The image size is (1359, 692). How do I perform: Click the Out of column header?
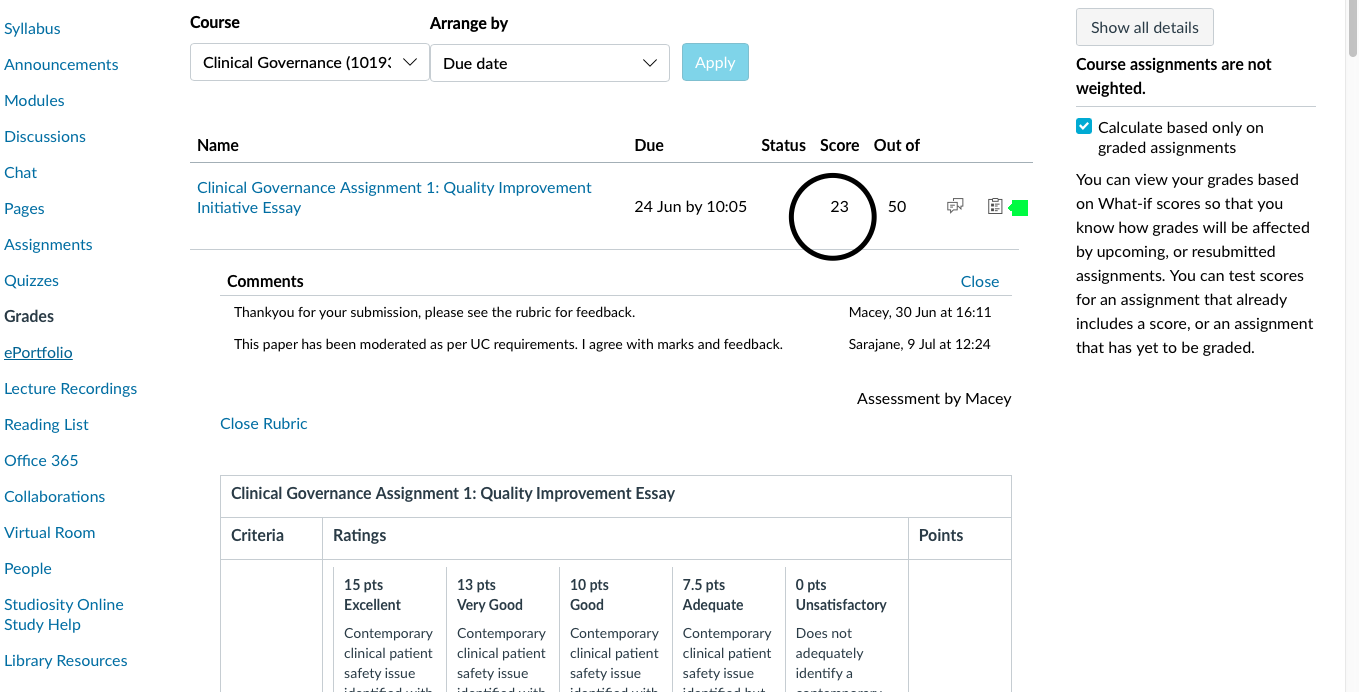click(897, 145)
